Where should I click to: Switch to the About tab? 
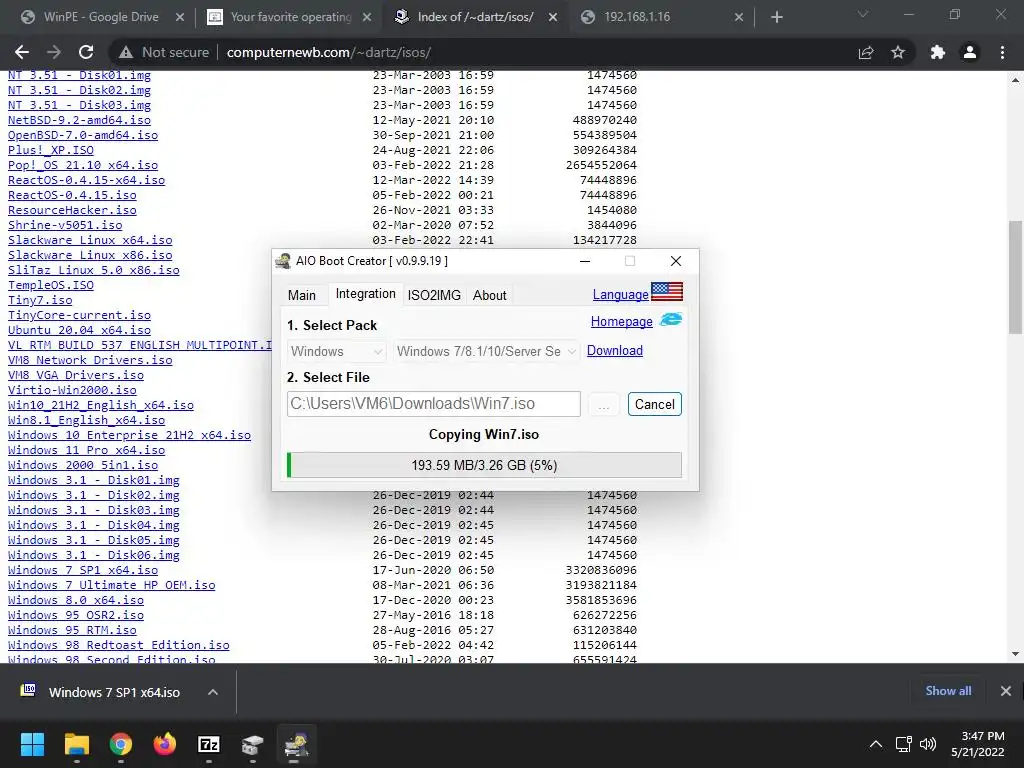point(490,295)
